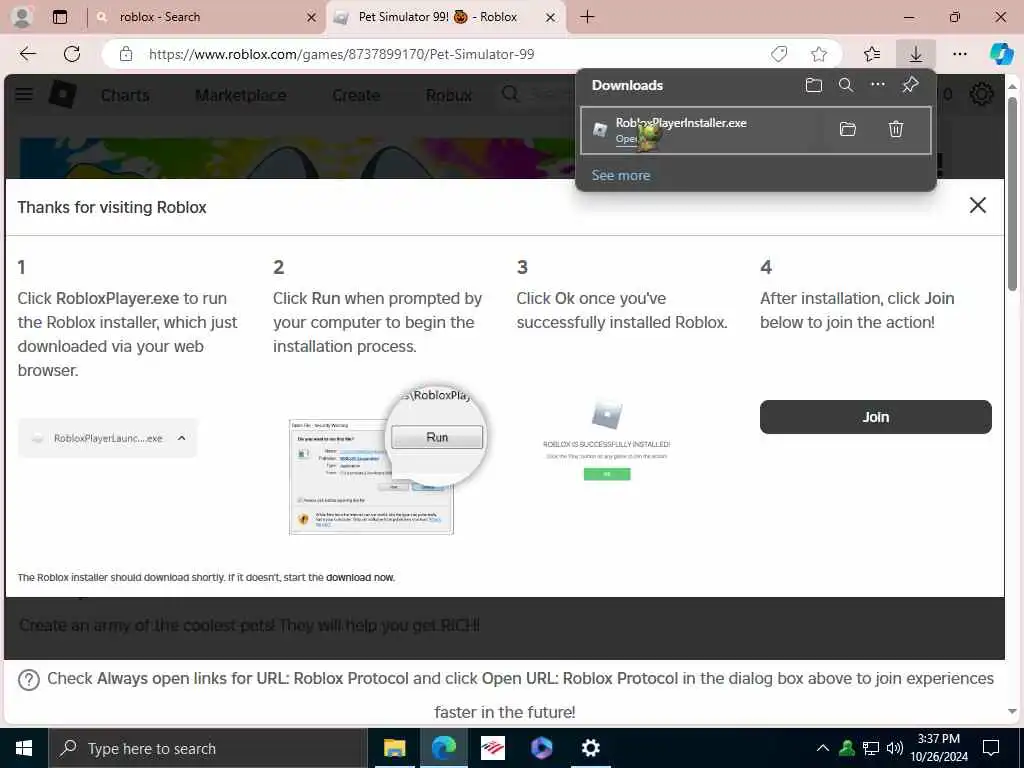This screenshot has height=768, width=1024.
Task: Delete the RobloxPlayerInstaller.exe download
Action: click(x=896, y=129)
